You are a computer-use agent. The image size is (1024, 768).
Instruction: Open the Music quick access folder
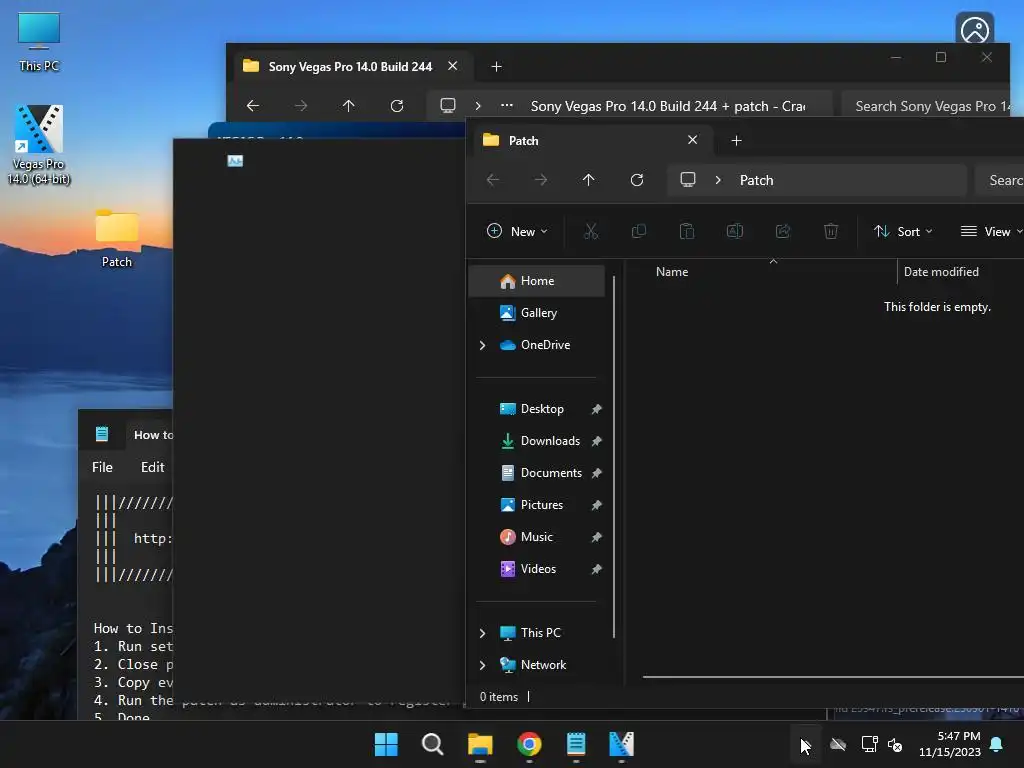[537, 537]
